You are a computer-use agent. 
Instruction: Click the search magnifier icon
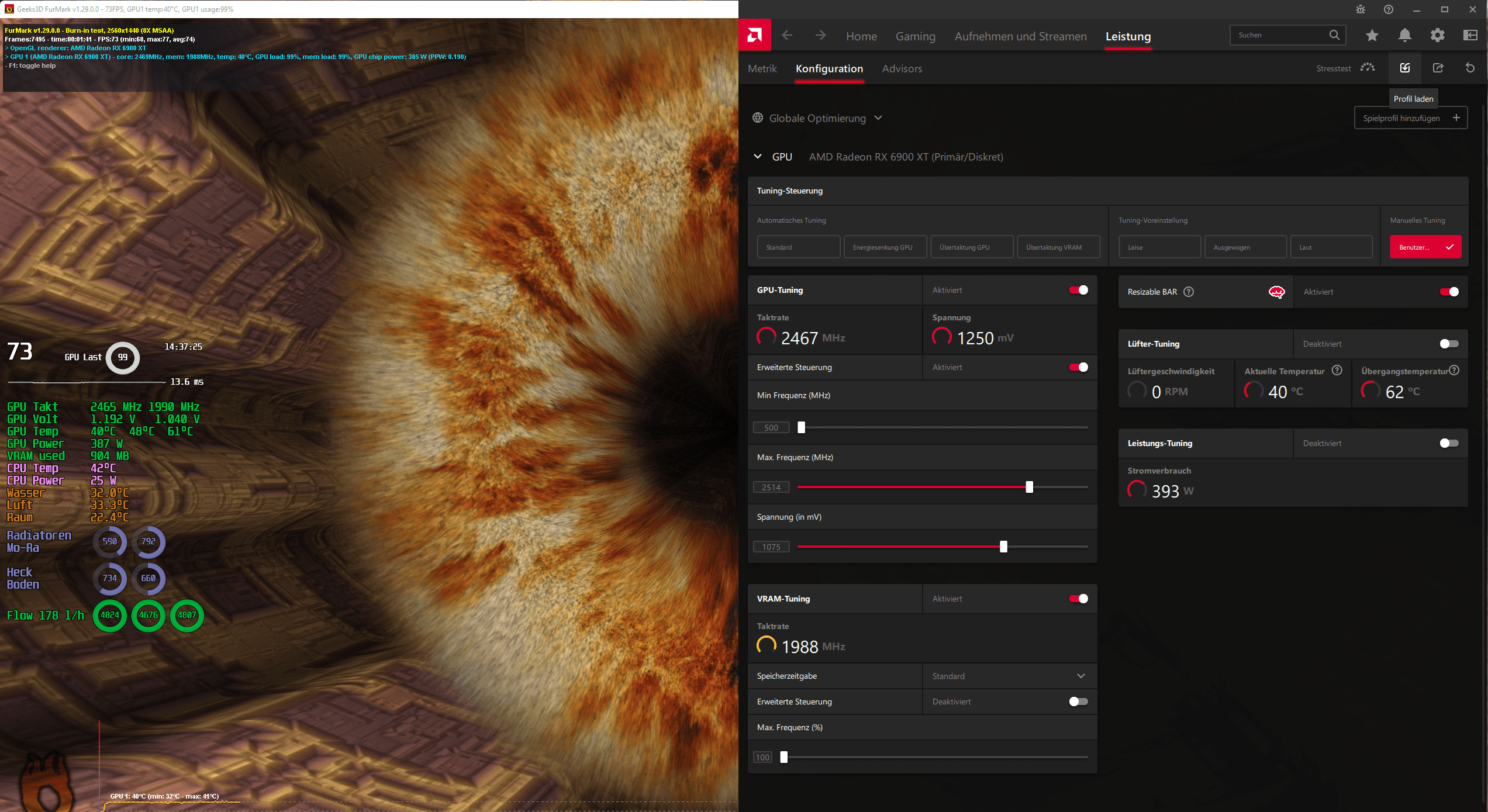click(1334, 35)
